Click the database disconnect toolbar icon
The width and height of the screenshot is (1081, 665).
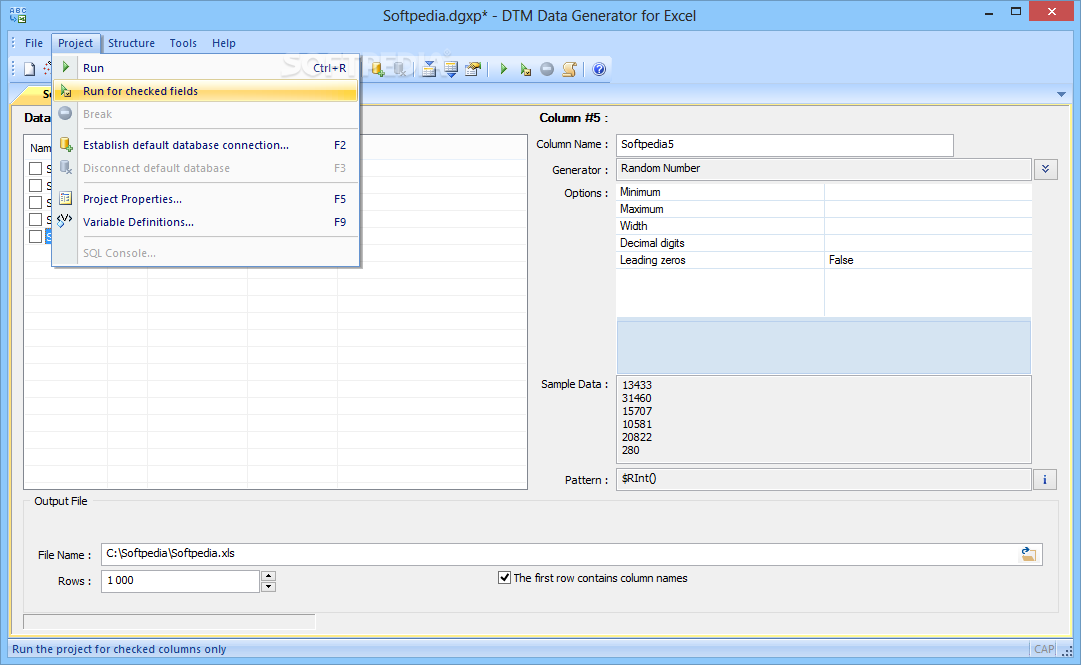399,69
